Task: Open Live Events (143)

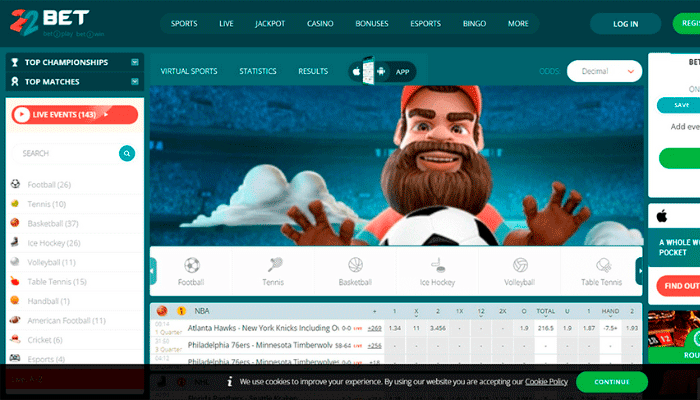Action: 75,115
